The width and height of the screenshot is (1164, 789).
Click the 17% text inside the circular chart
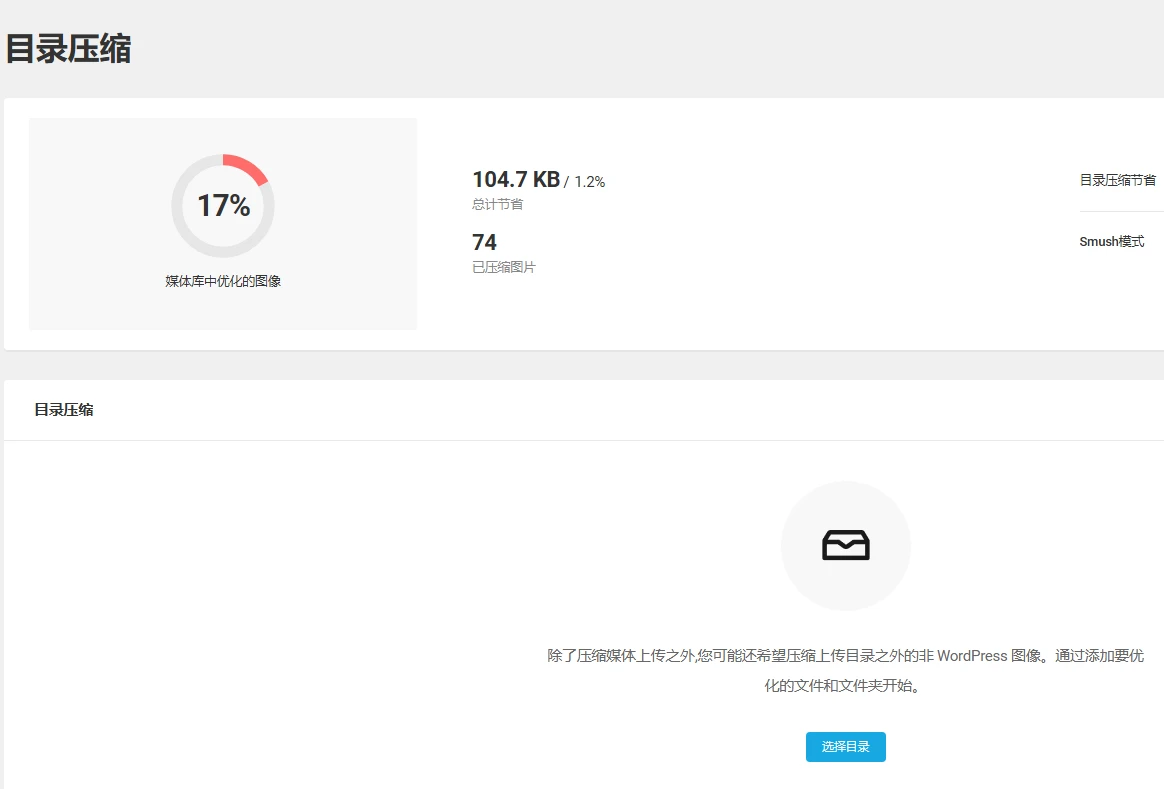pyautogui.click(x=222, y=204)
